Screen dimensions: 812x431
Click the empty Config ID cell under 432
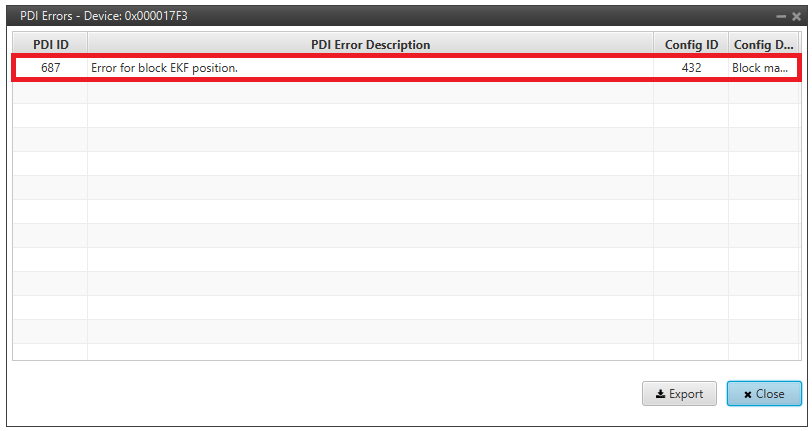(x=691, y=92)
